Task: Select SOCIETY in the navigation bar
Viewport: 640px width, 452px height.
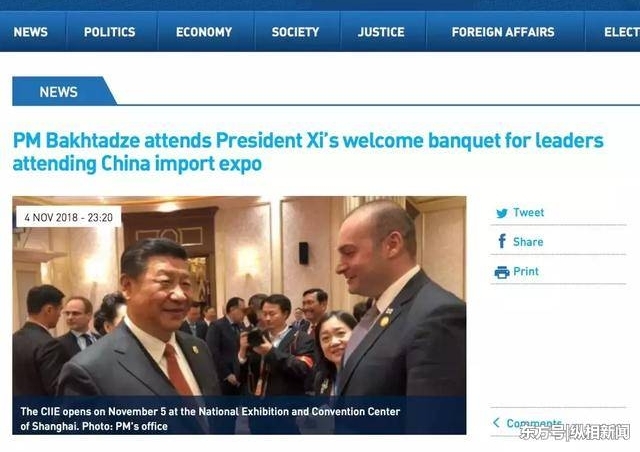Action: tap(295, 32)
